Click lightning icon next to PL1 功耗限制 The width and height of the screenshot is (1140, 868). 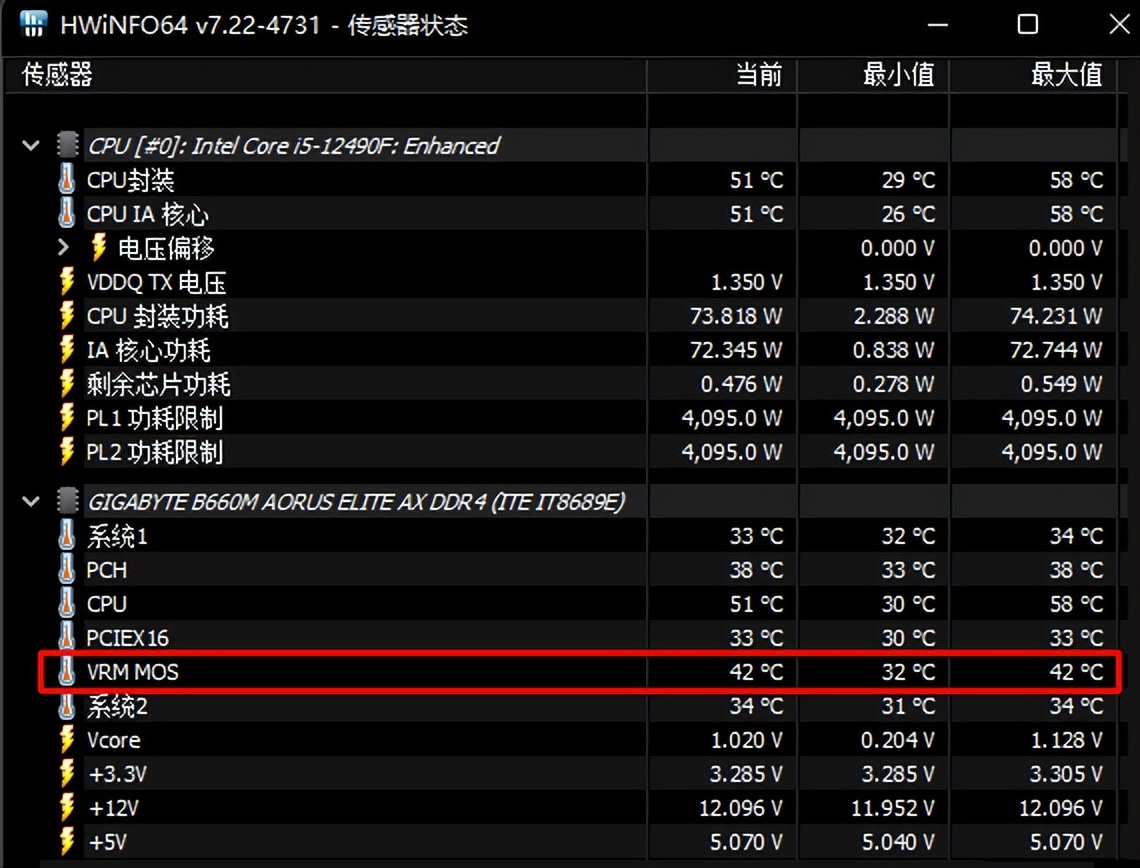click(67, 418)
